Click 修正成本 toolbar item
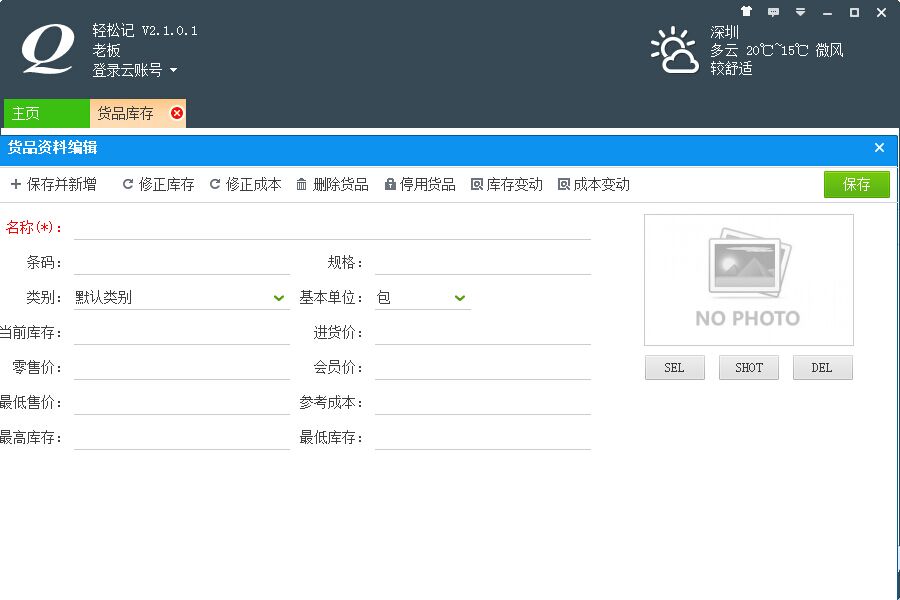Image resolution: width=900 pixels, height=600 pixels. point(246,184)
